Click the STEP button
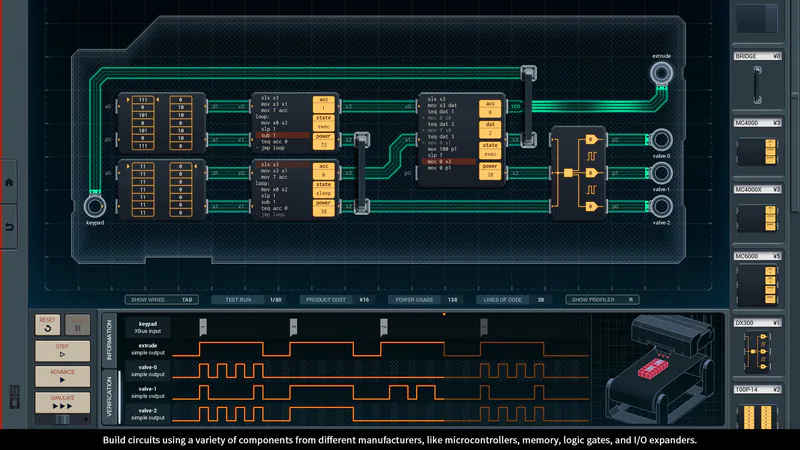Image resolution: width=800 pixels, height=450 pixels. [62, 351]
